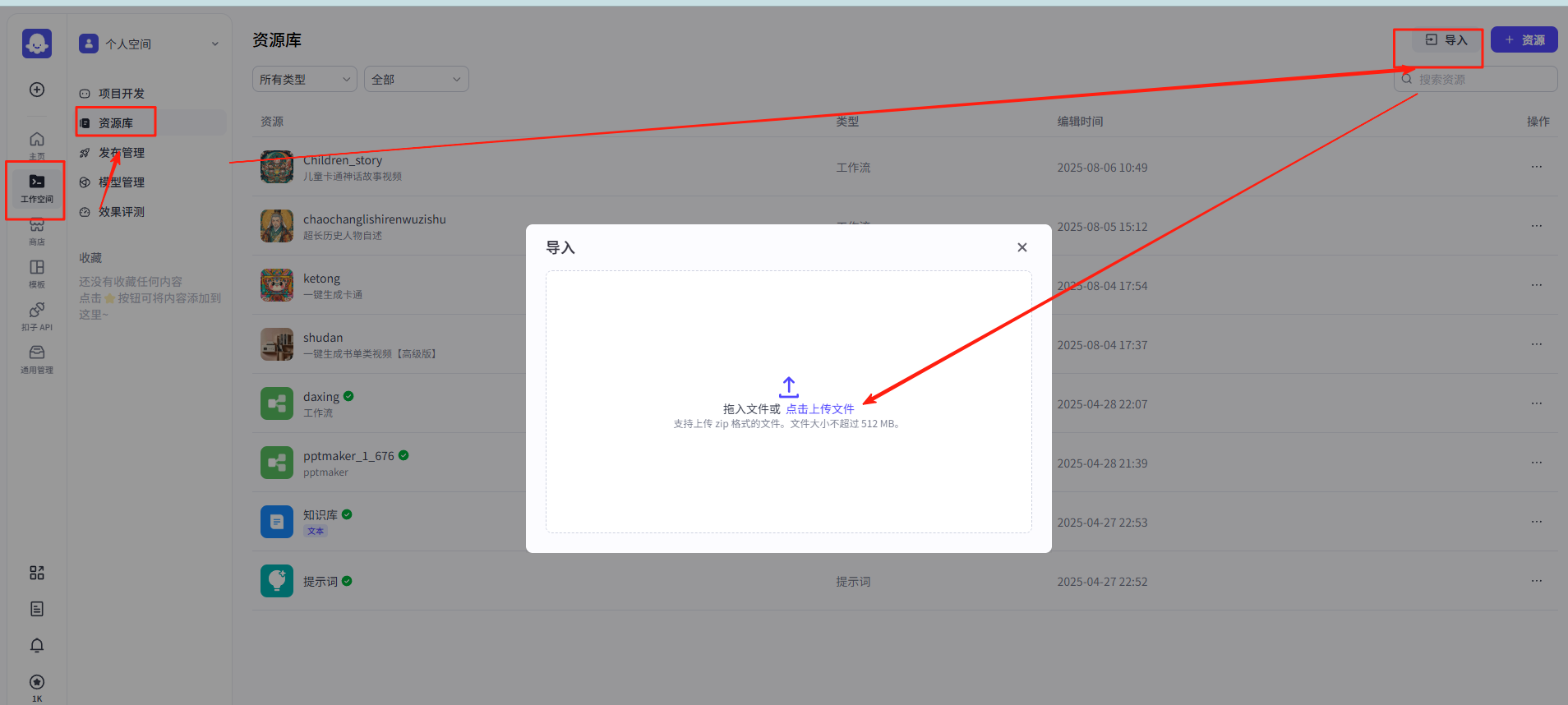
Task: Click the Coze logo icon
Action: pos(37,44)
